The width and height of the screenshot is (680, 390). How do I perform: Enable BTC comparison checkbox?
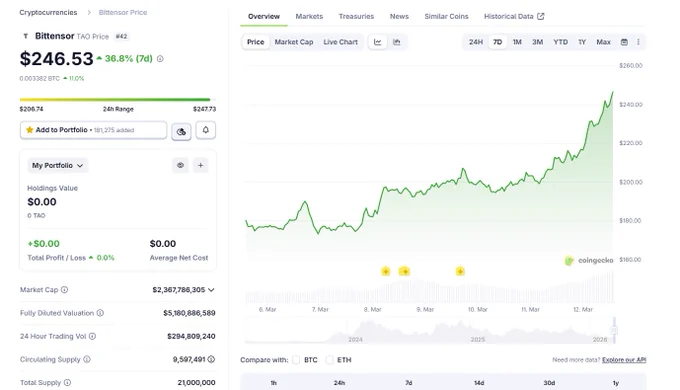(296, 360)
